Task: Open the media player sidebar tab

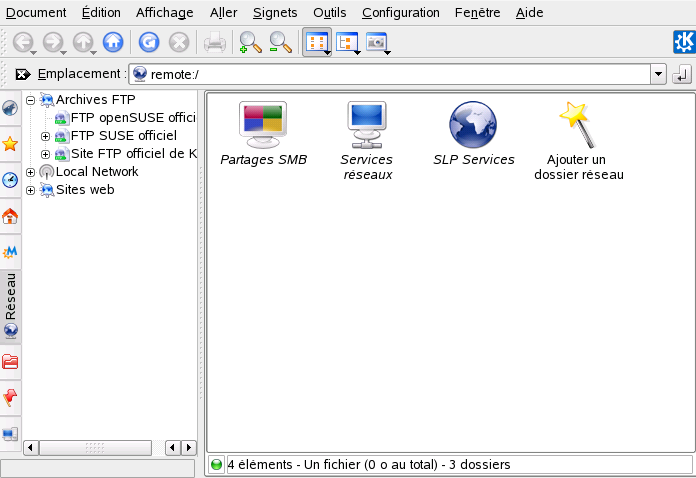Action: tap(10, 252)
